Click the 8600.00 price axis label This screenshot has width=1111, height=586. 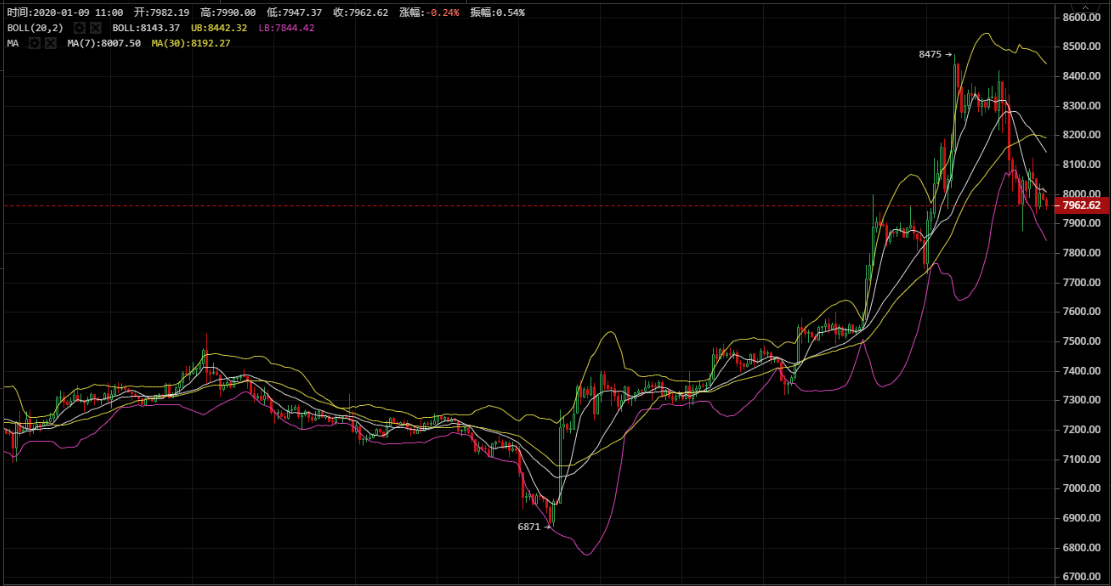pyautogui.click(x=1082, y=17)
